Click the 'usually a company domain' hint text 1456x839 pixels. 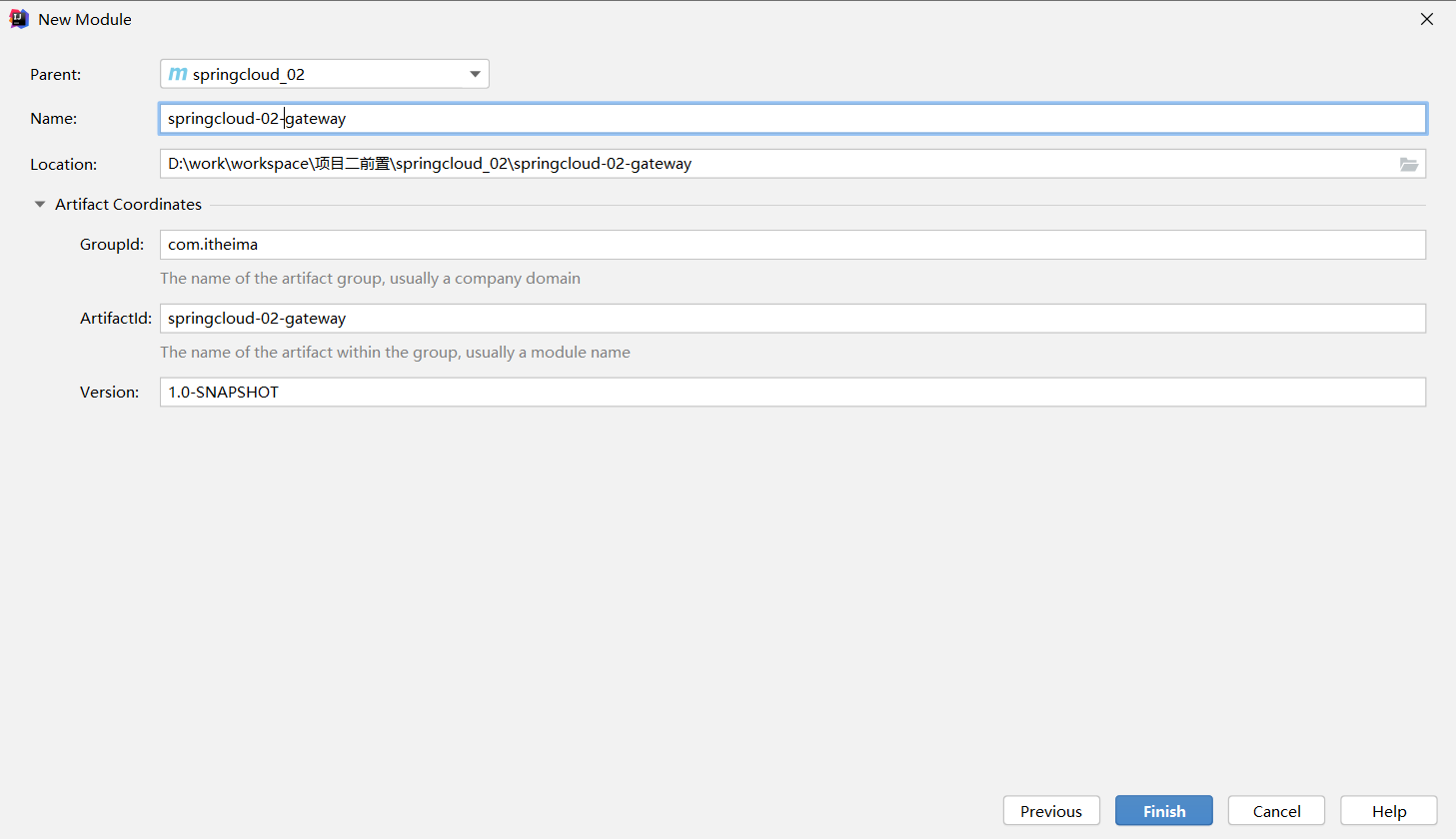[485, 278]
